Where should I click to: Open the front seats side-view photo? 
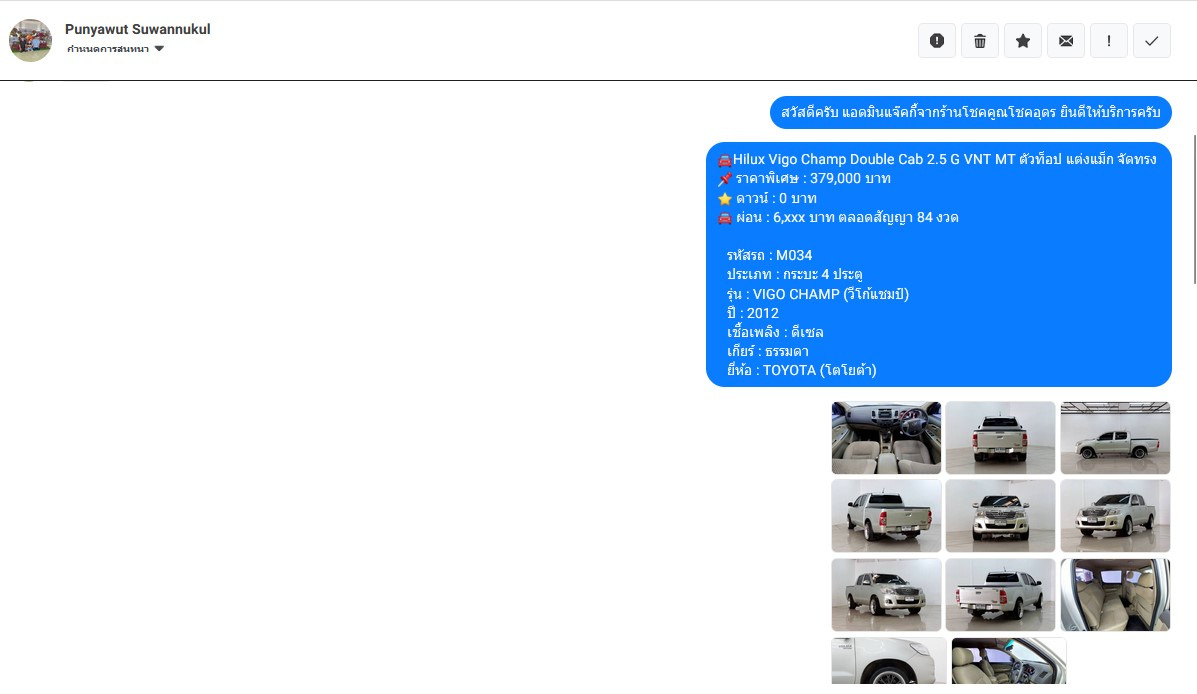coord(1008,661)
